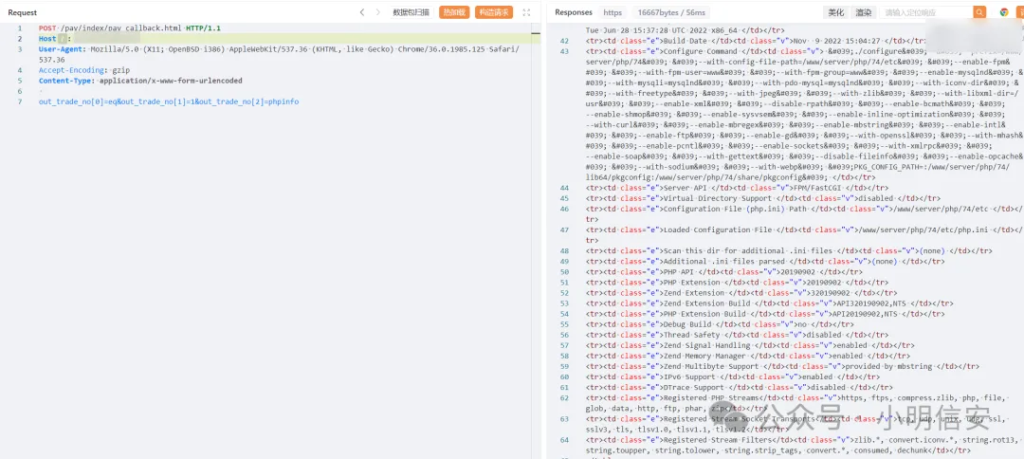The height and width of the screenshot is (459, 1024).
Task: Open the response in the Chrome browser icon
Action: click(1004, 12)
